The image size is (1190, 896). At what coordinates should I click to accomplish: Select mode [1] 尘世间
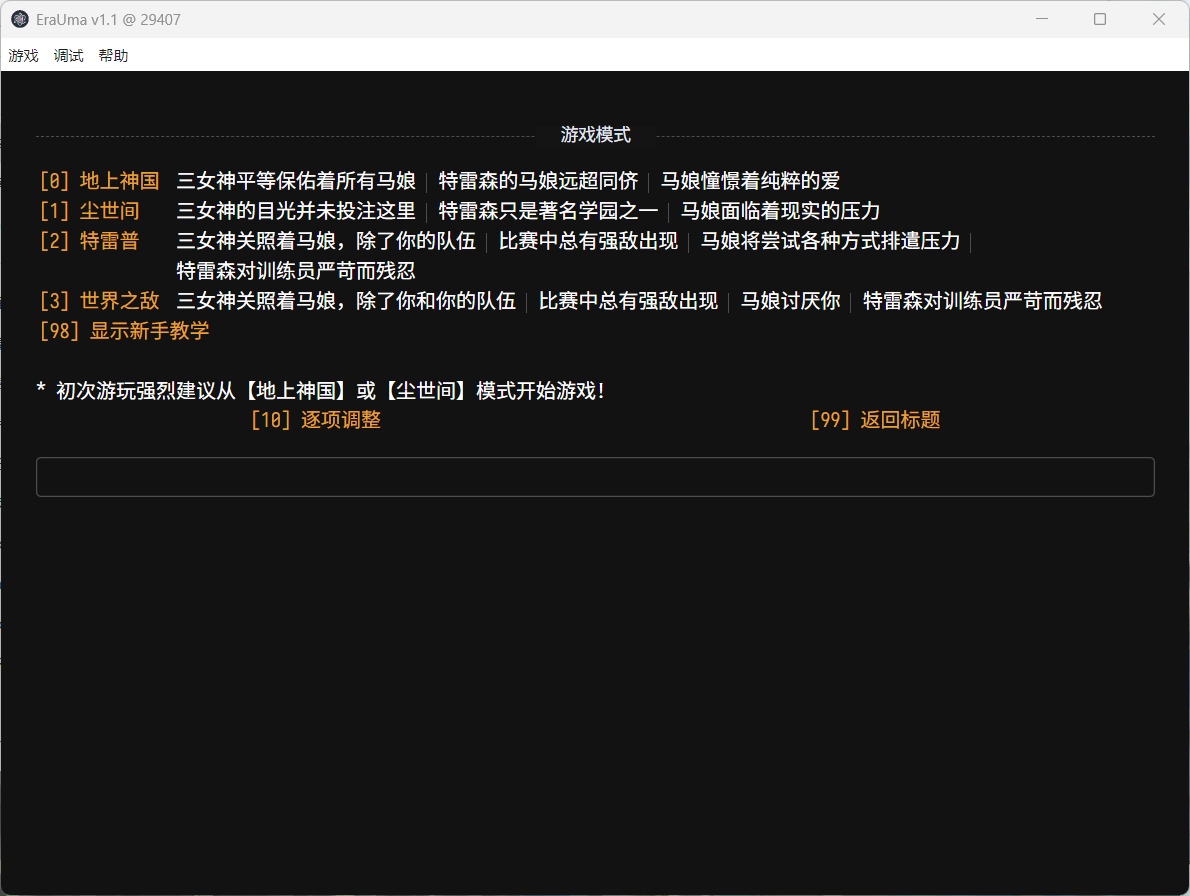pos(90,211)
